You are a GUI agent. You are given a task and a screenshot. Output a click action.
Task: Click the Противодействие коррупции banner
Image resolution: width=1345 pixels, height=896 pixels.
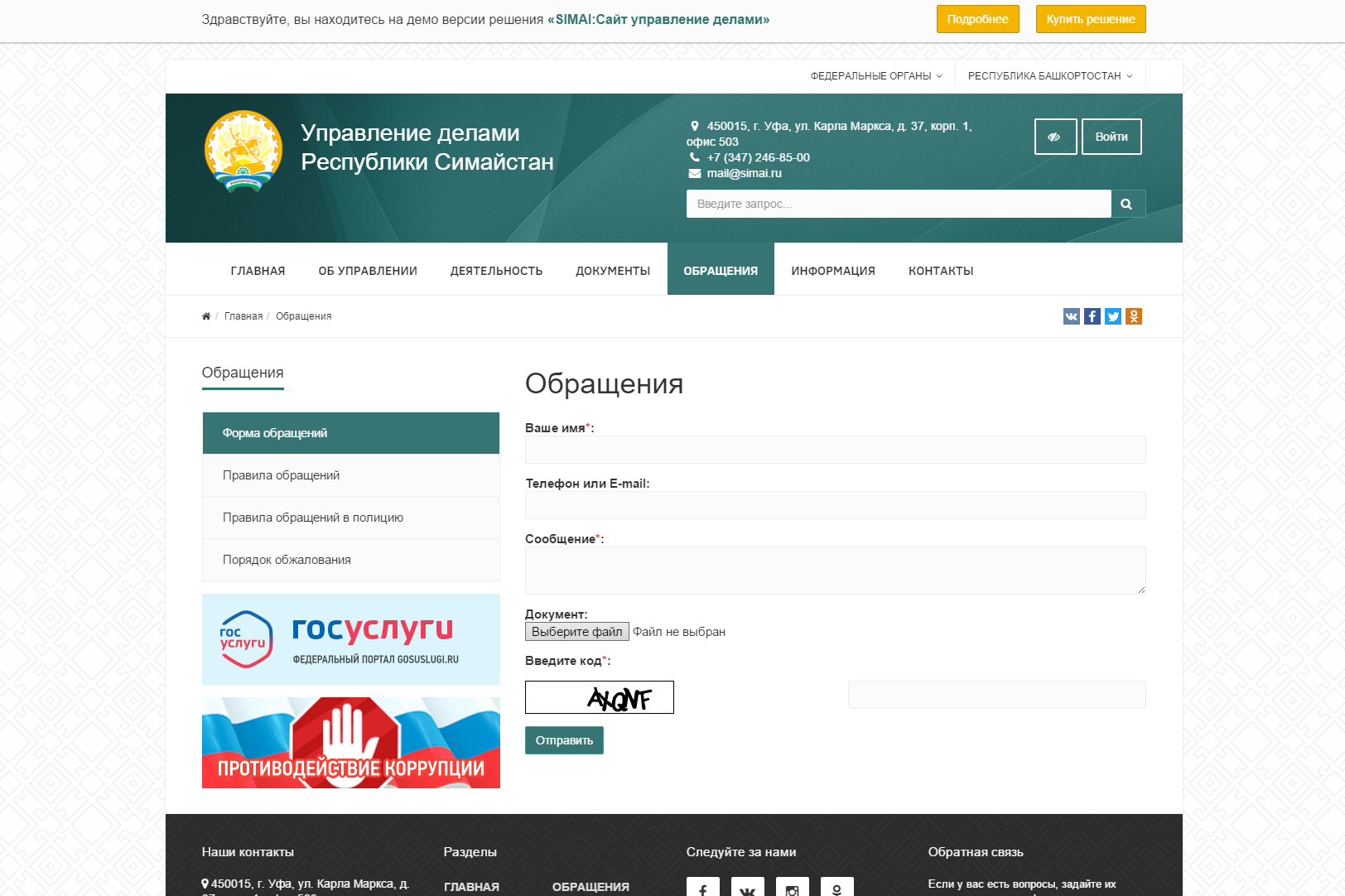[x=351, y=743]
